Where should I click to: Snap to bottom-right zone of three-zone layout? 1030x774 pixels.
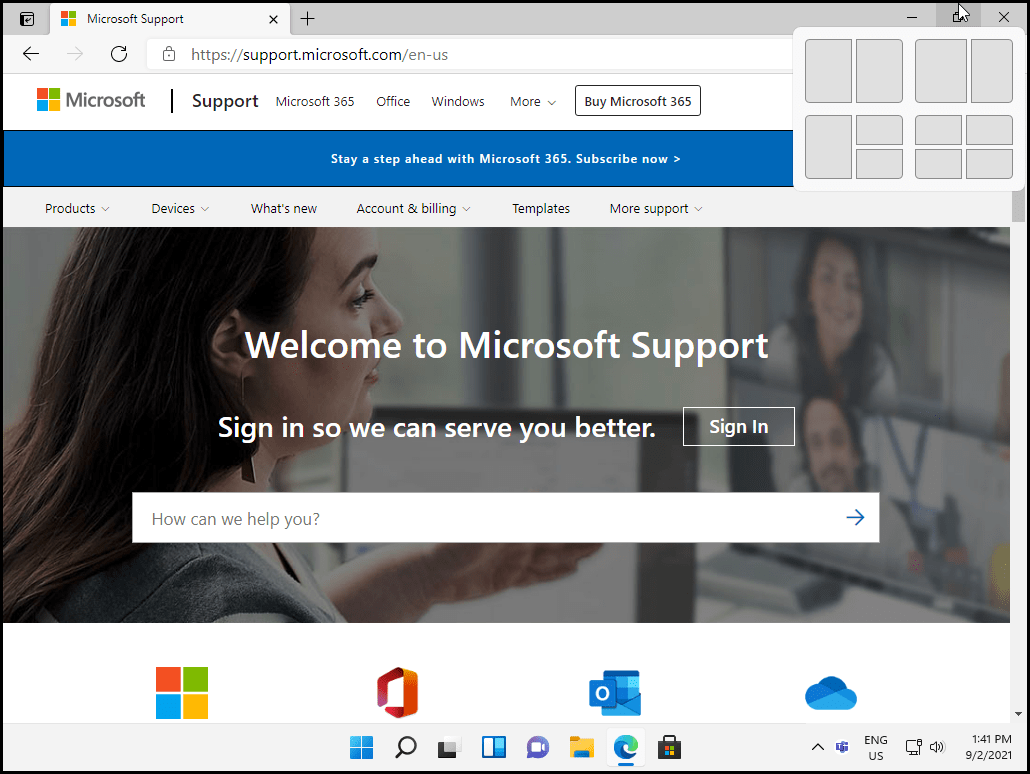(x=880, y=164)
